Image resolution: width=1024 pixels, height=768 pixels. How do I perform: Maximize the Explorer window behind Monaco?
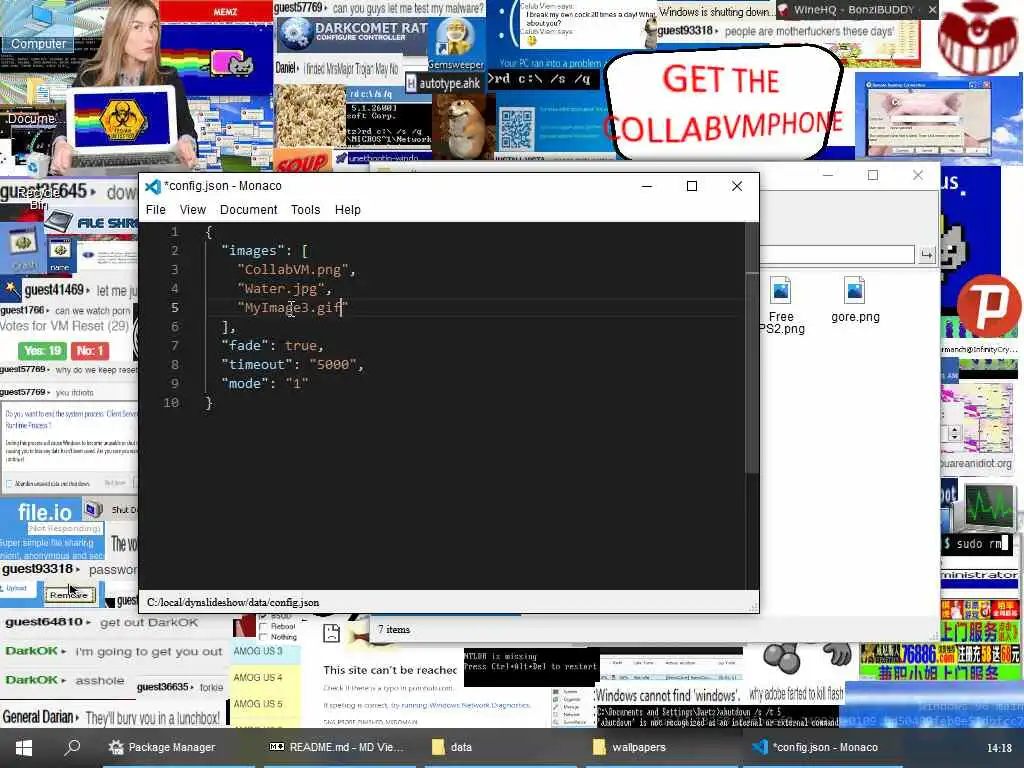[x=872, y=175]
